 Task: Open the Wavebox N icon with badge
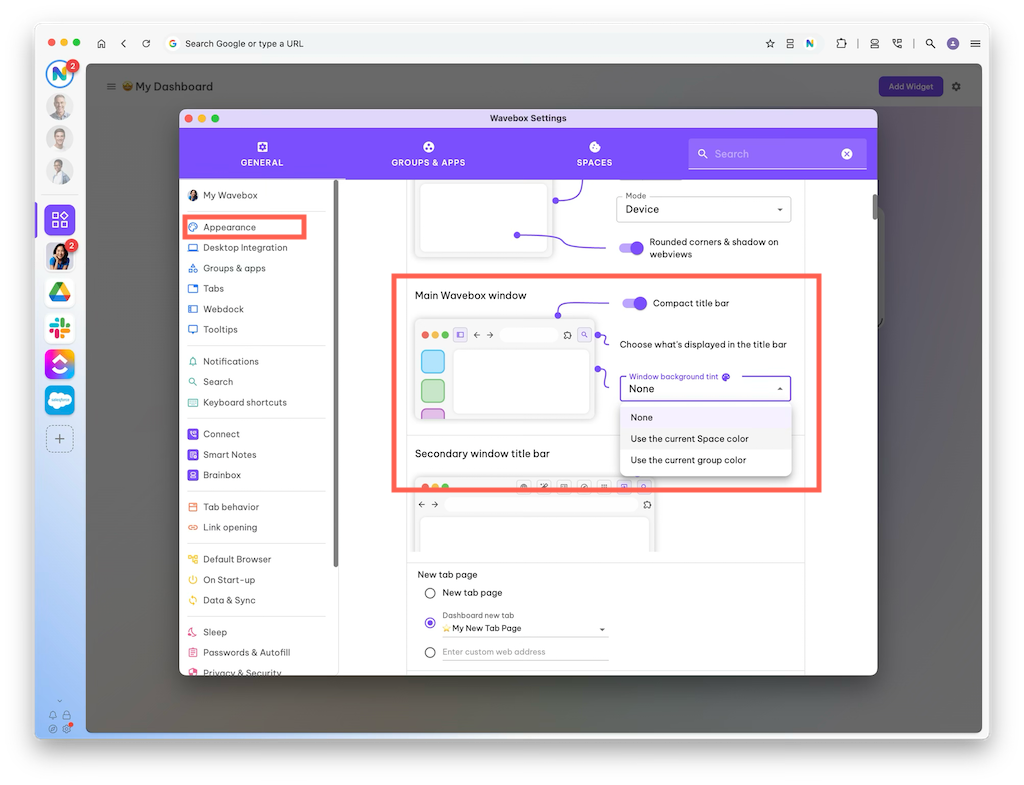(x=60, y=73)
